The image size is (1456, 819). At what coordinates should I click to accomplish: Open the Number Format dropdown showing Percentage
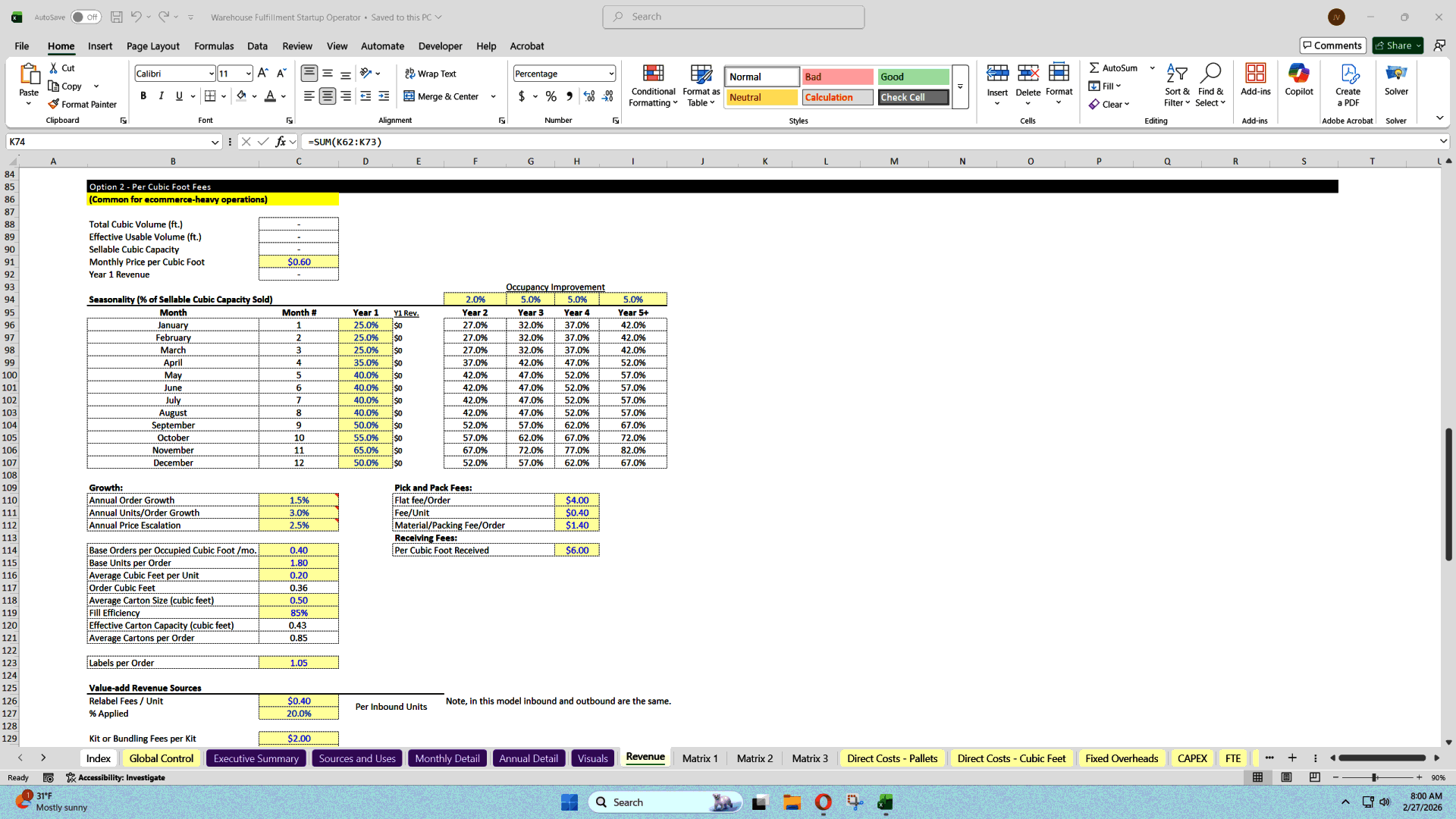pos(564,74)
